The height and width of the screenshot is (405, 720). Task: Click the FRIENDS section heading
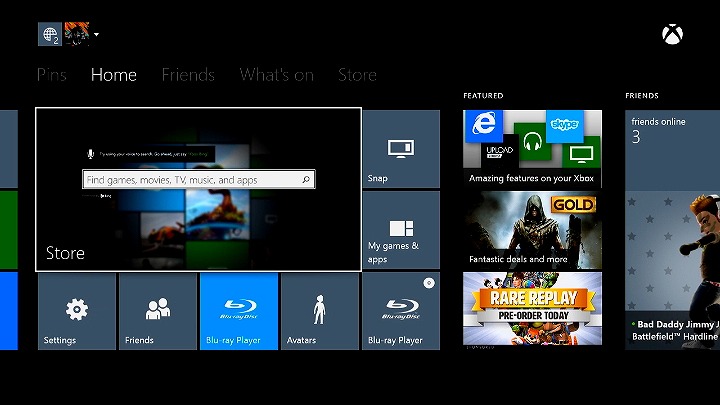(x=641, y=96)
